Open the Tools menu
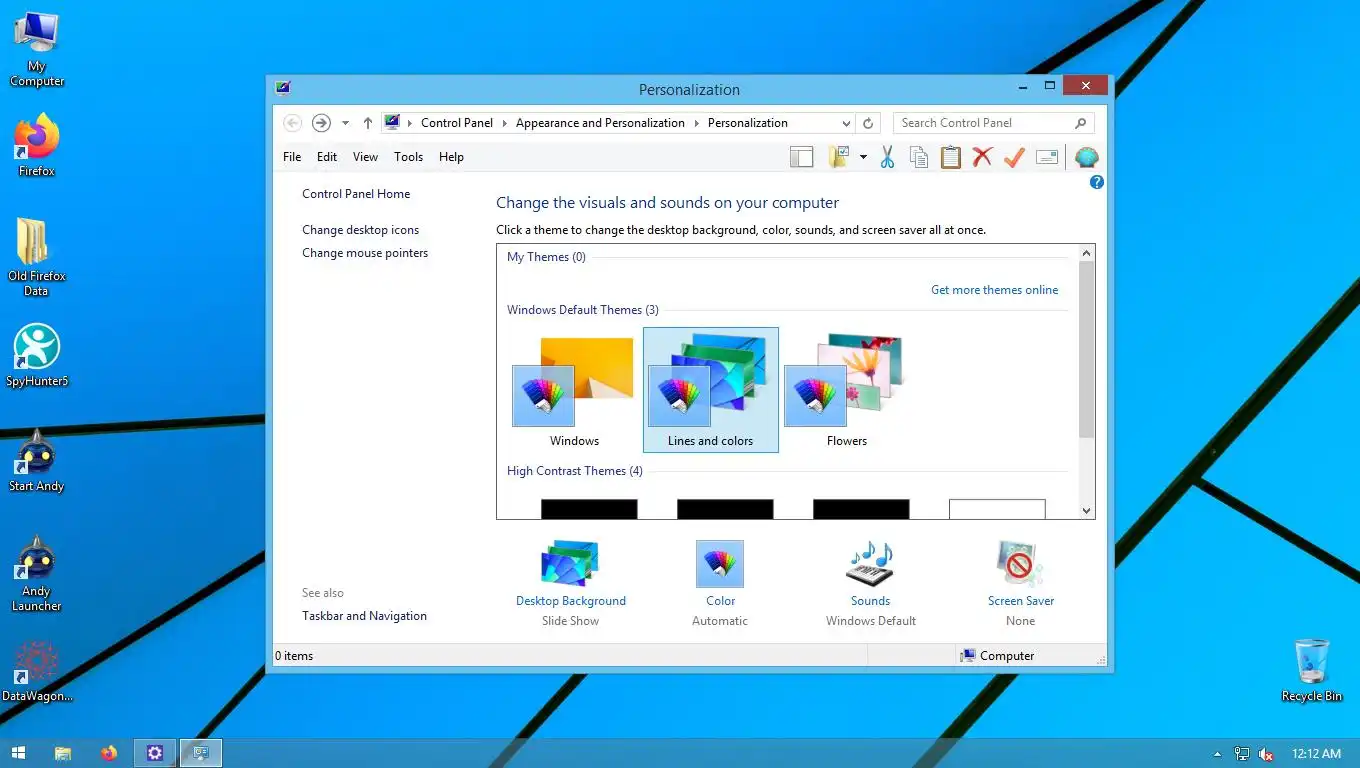 click(408, 157)
